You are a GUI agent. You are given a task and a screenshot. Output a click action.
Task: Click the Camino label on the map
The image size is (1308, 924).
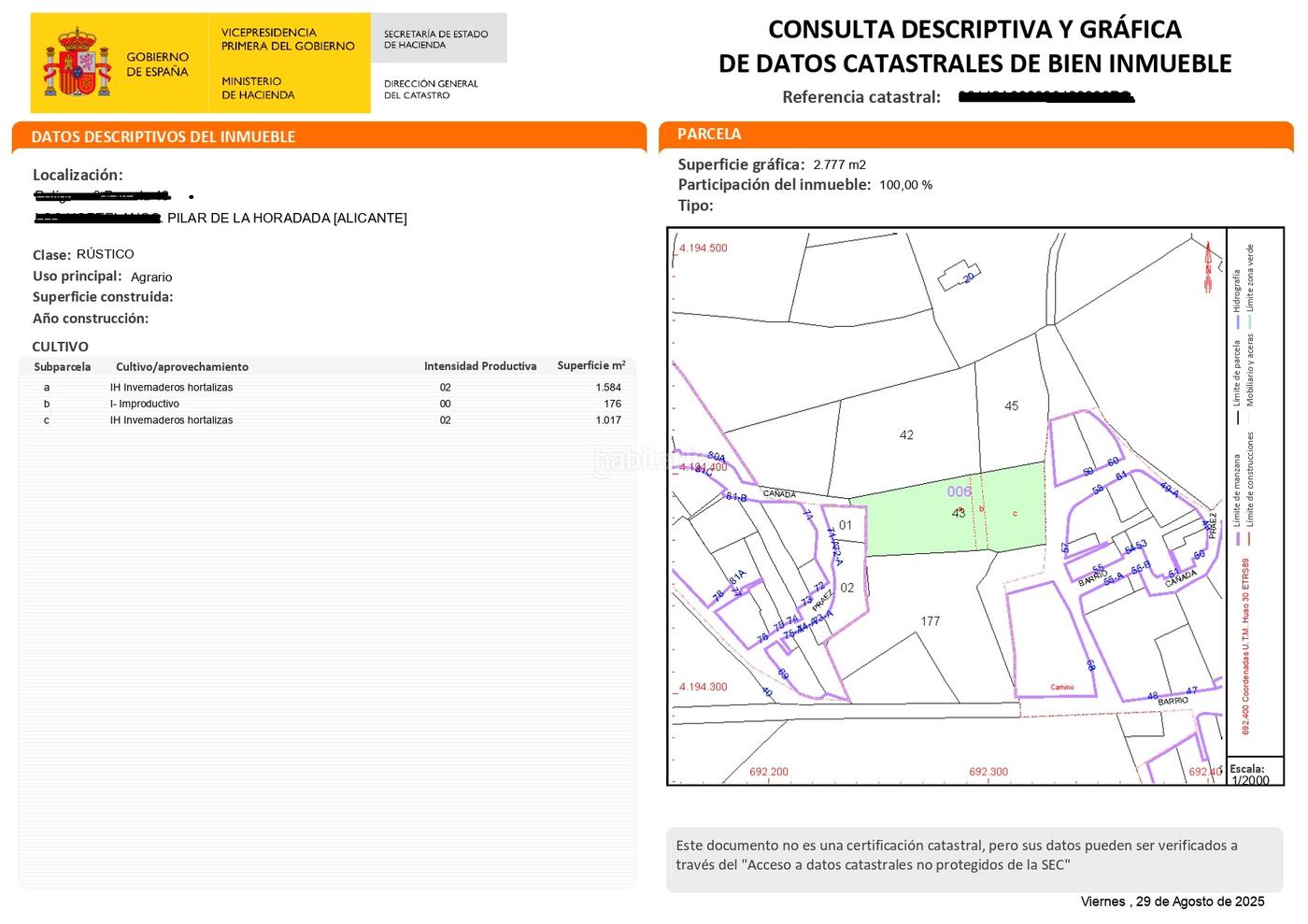(x=1062, y=687)
